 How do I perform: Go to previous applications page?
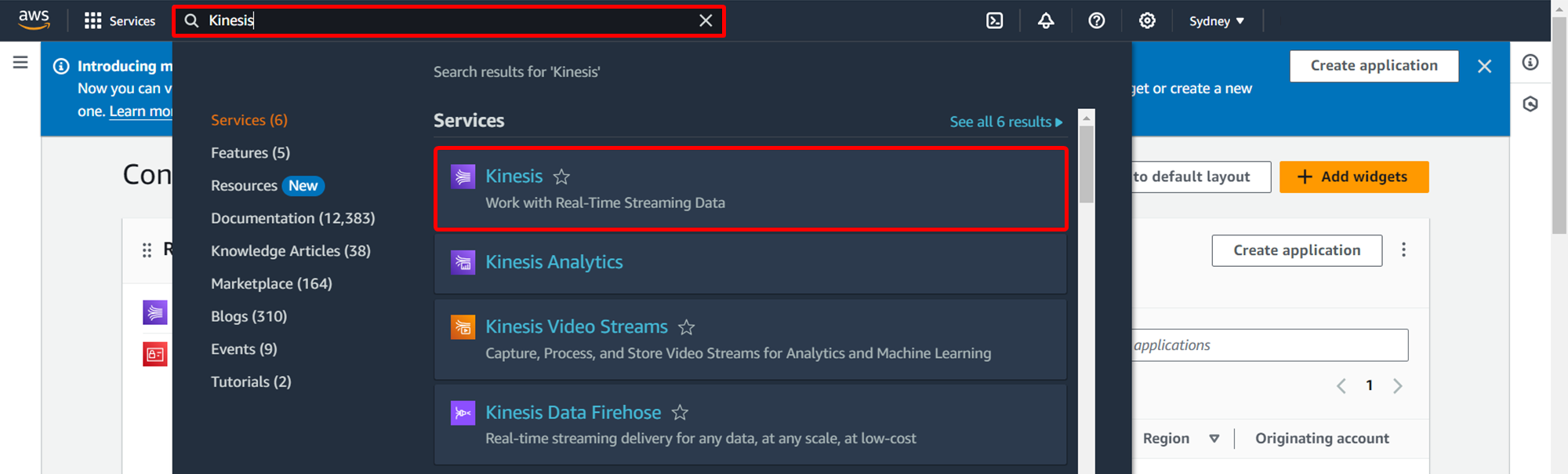click(1341, 386)
